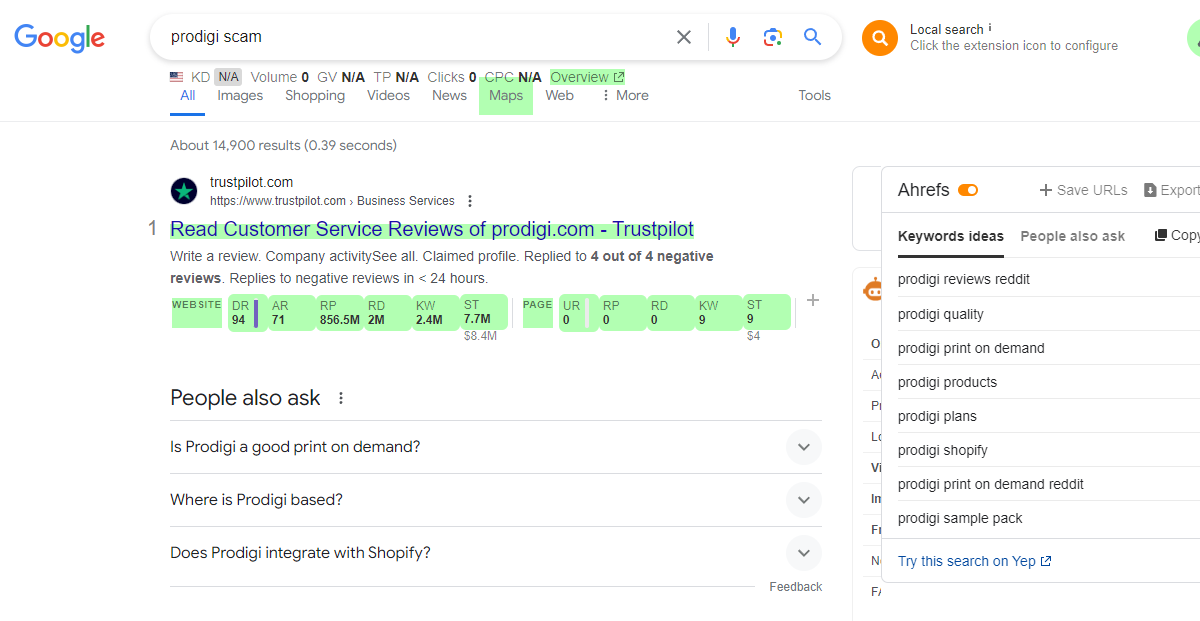This screenshot has width=1200, height=621.
Task: Select 'prodigi print on demand reddit' keyword
Action: tap(991, 484)
